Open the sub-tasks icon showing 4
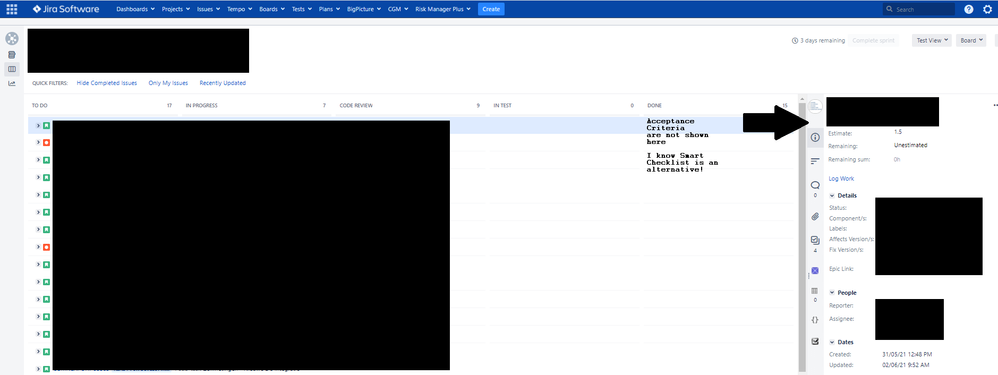This screenshot has width=998, height=375. (815, 240)
